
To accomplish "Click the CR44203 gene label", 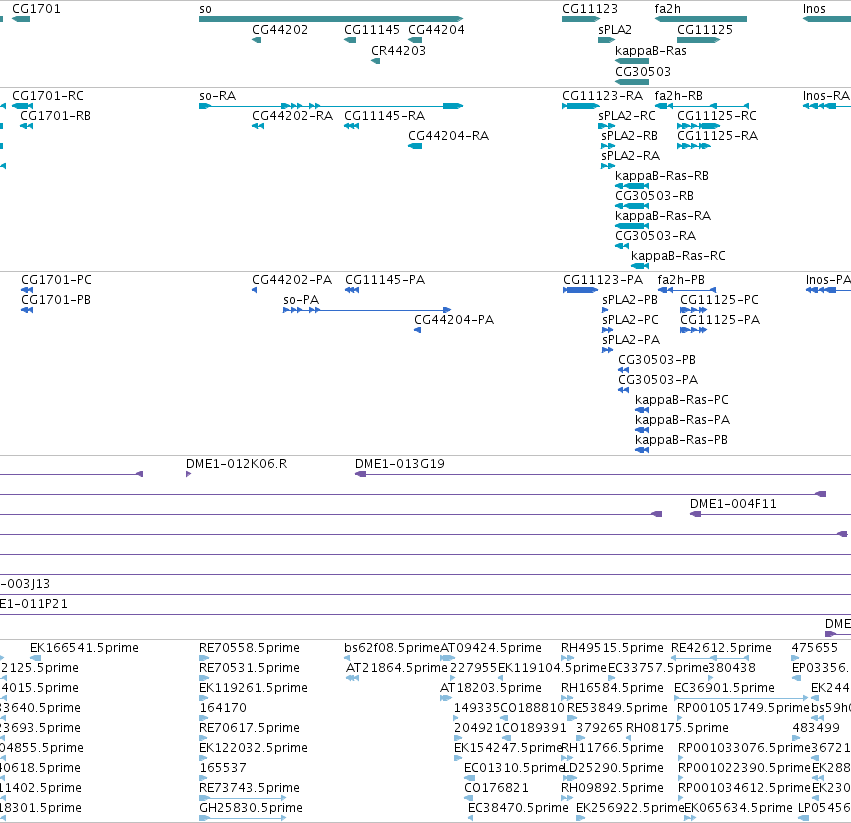I will 398,50.
